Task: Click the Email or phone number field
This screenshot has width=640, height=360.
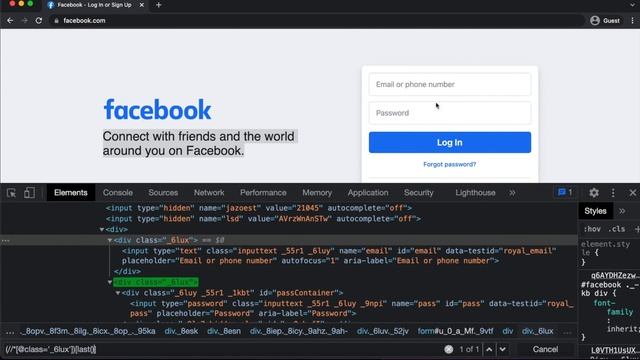Action: pos(450,84)
